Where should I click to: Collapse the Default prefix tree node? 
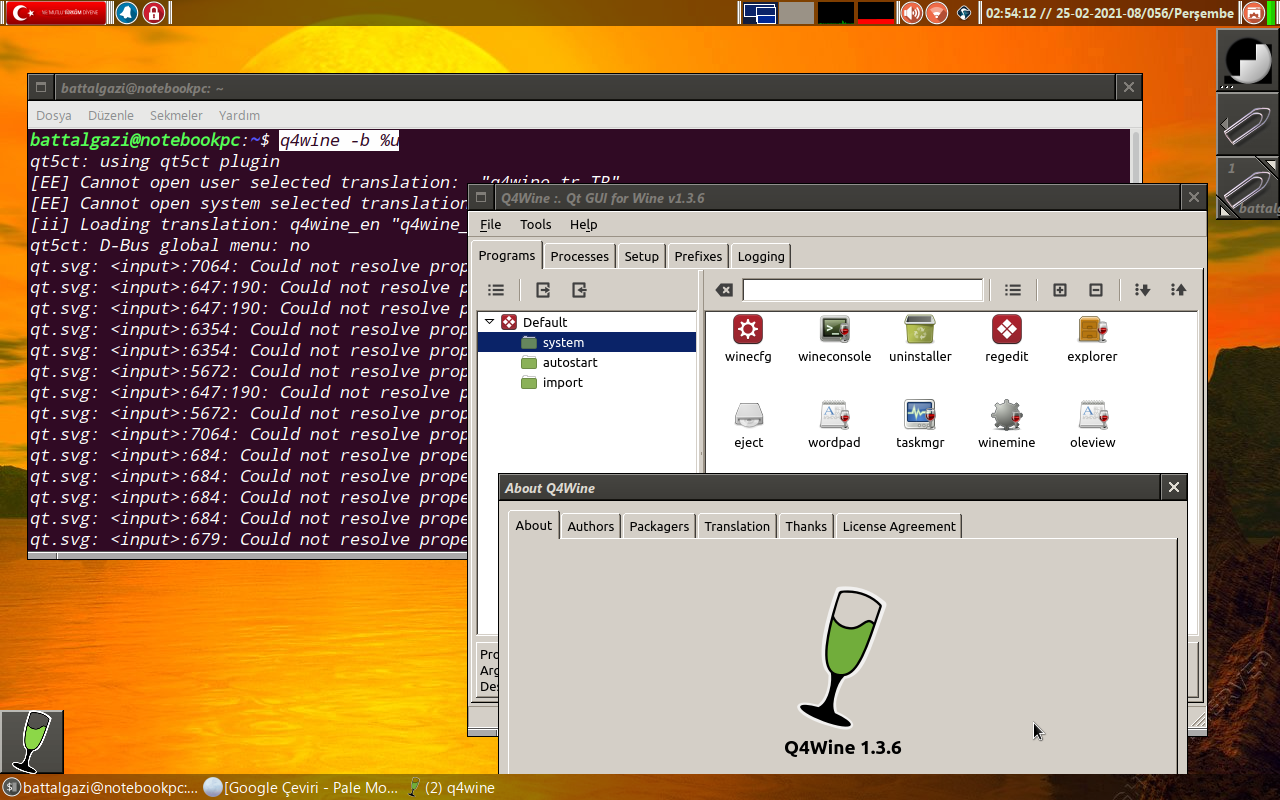[489, 322]
